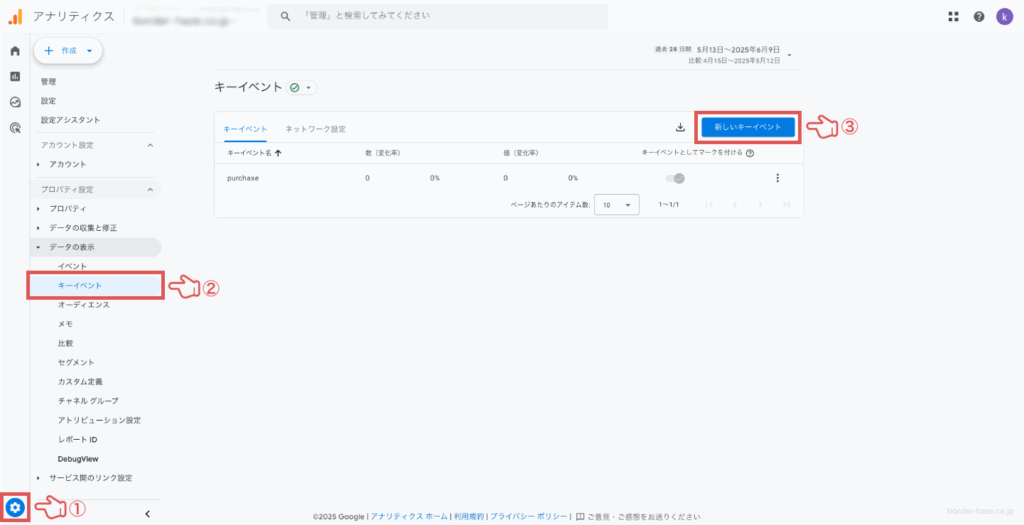This screenshot has width=1024, height=525.
Task: Open イベント under データの表示
Action: 72,266
